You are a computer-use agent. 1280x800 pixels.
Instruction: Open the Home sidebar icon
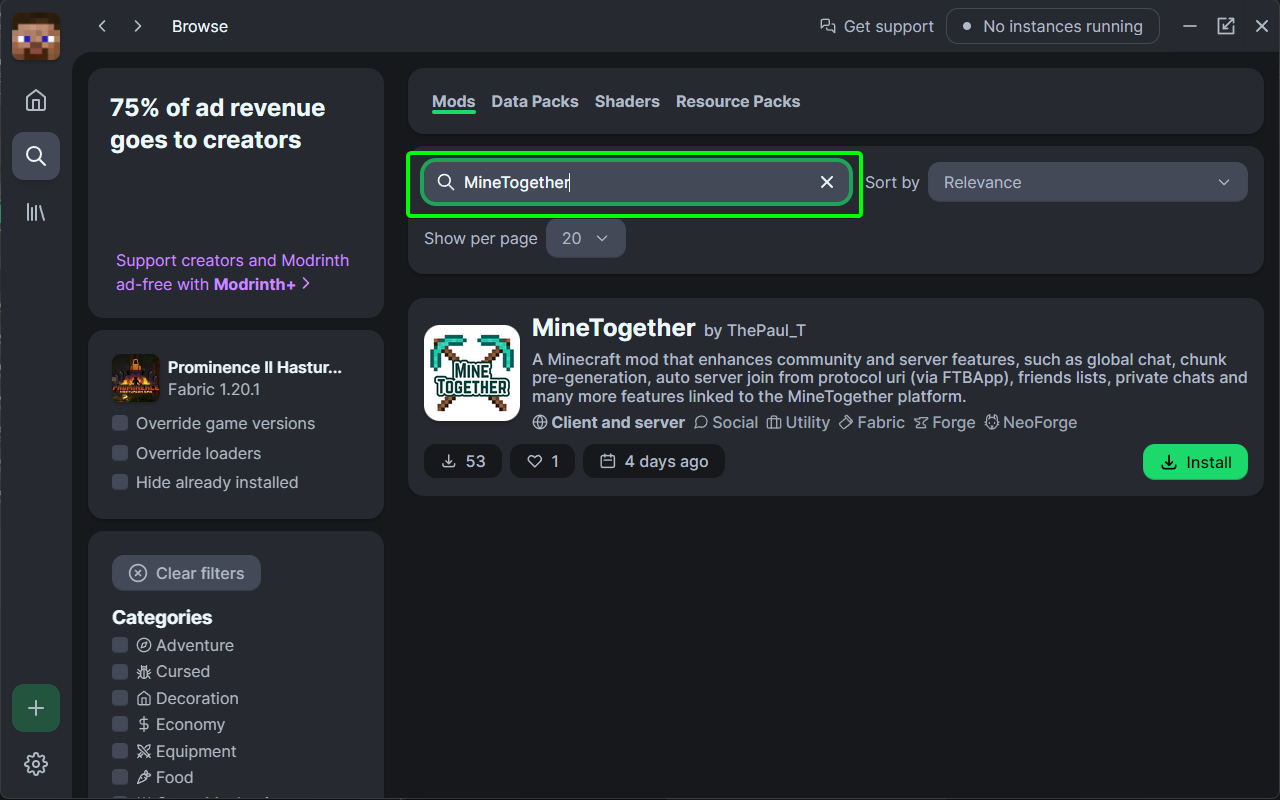(36, 100)
